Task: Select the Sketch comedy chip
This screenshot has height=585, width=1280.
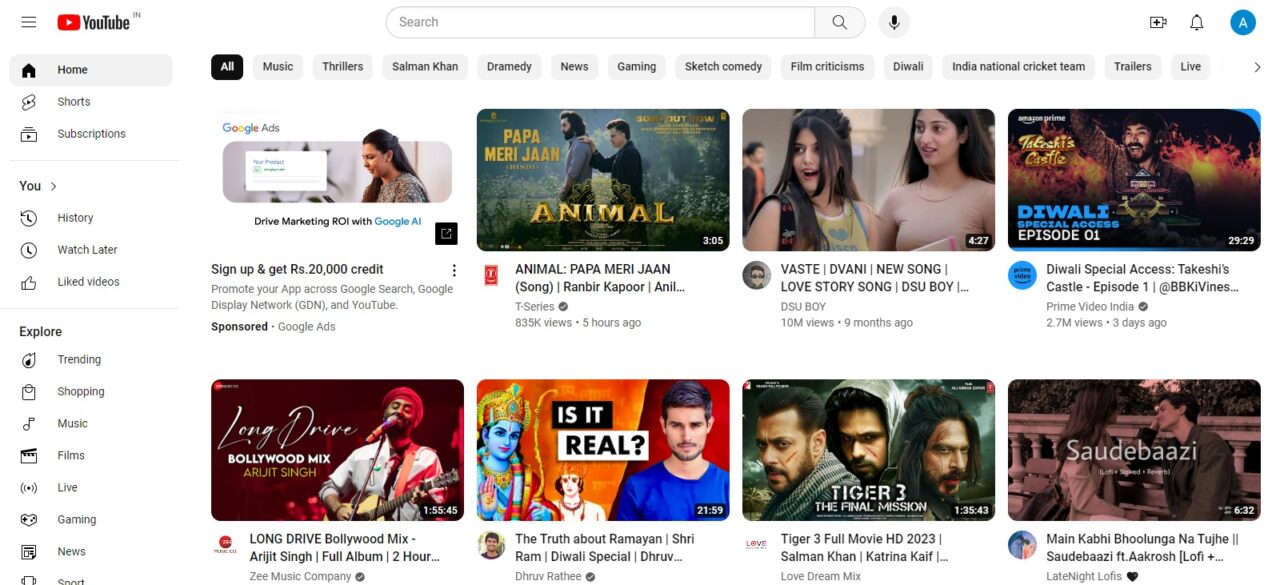Action: coord(723,67)
